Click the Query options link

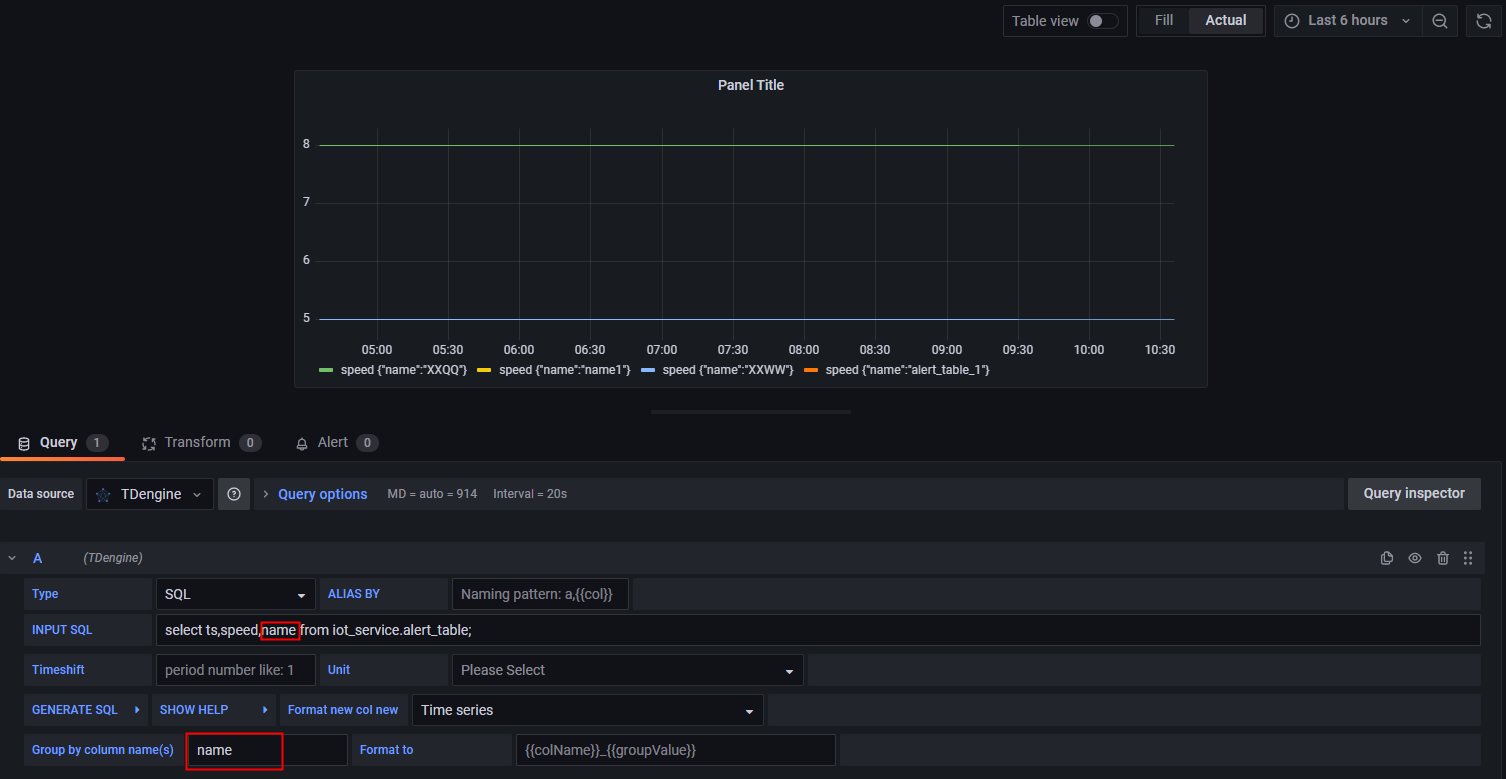click(x=322, y=493)
